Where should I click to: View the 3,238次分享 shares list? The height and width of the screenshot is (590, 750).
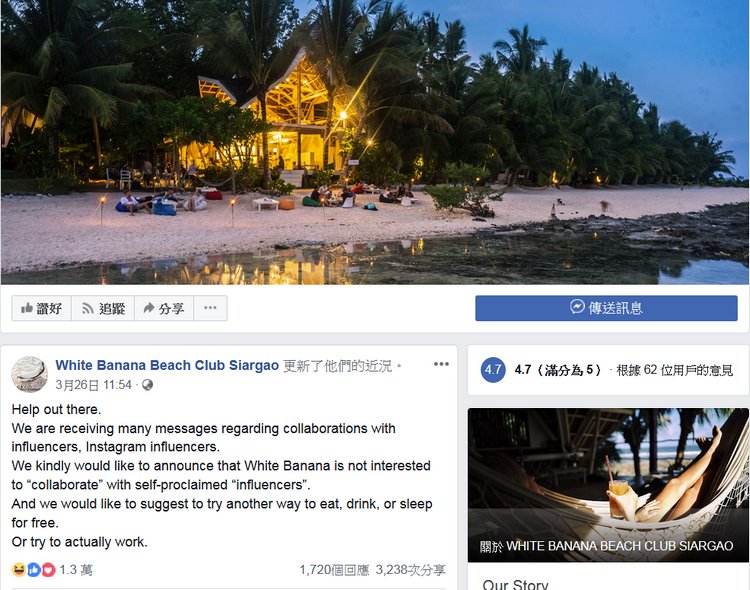[410, 569]
